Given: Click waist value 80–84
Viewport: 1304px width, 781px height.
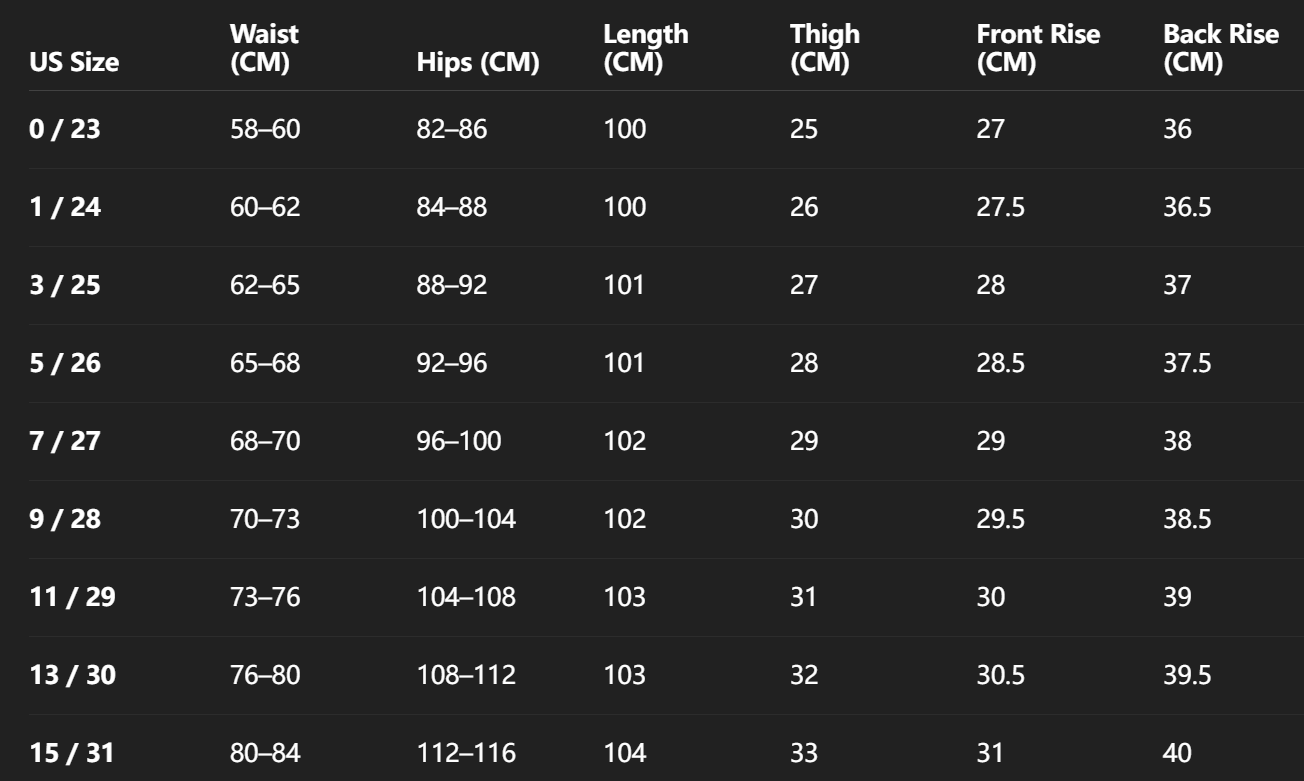Looking at the screenshot, I should pos(265,753).
